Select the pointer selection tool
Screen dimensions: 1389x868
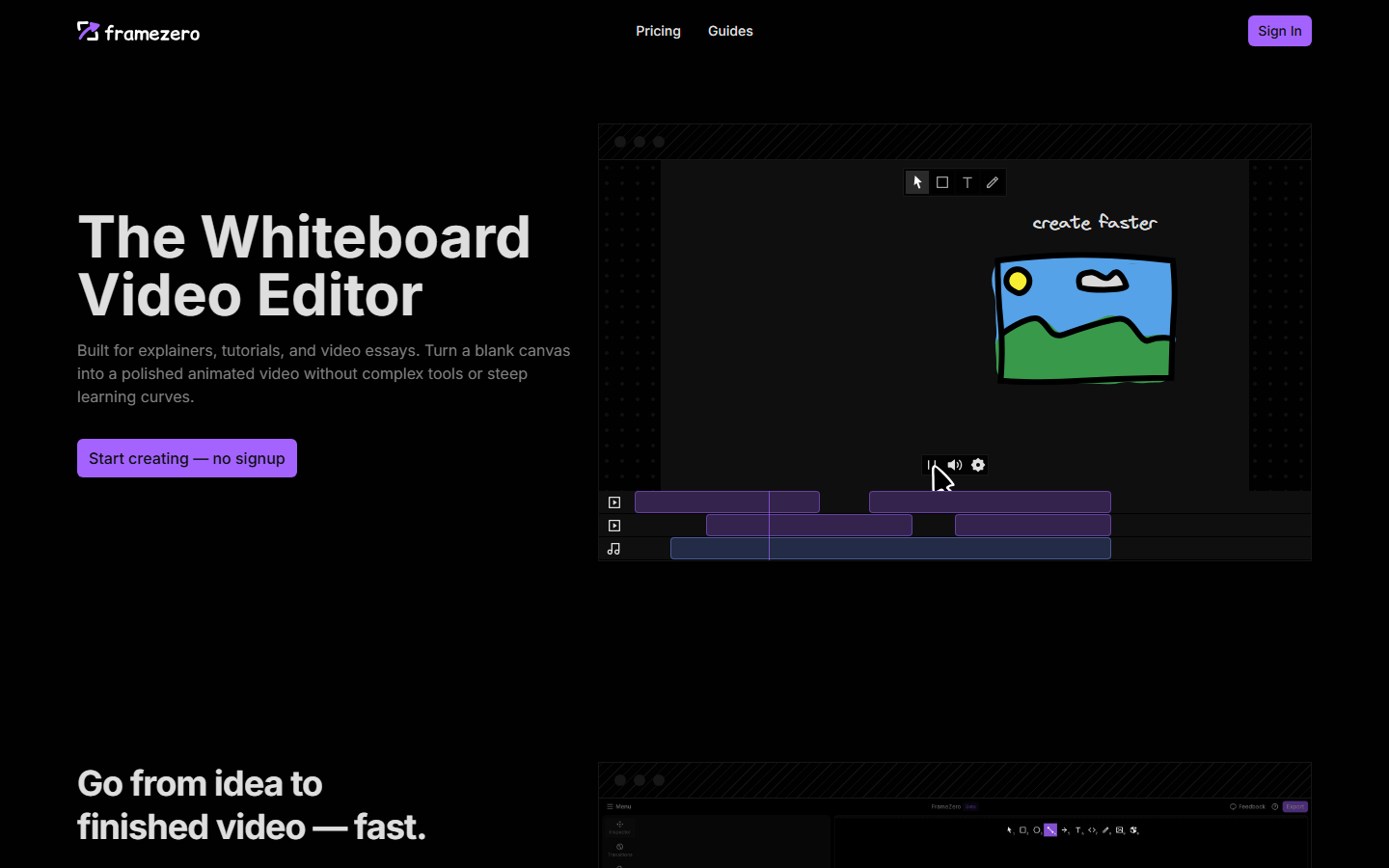click(916, 182)
